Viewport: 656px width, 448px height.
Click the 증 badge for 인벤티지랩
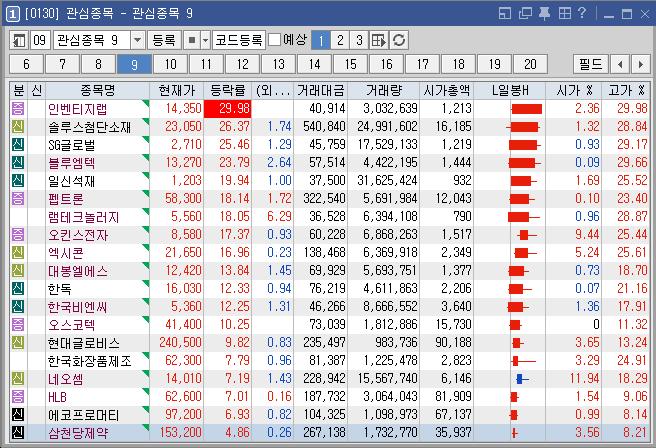click(x=18, y=109)
